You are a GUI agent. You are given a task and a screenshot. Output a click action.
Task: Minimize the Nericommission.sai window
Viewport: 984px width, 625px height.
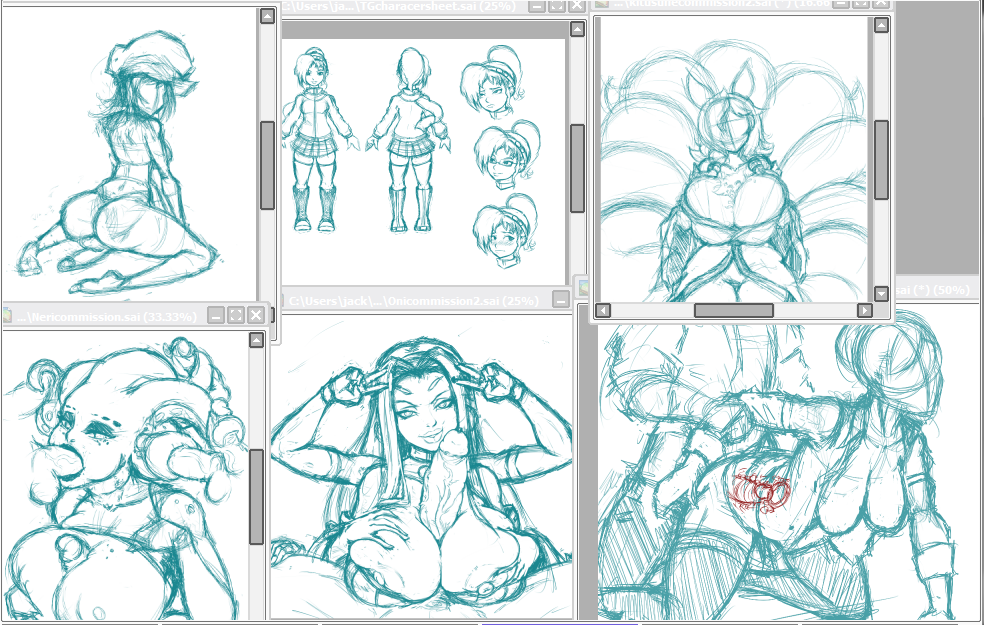[216, 316]
